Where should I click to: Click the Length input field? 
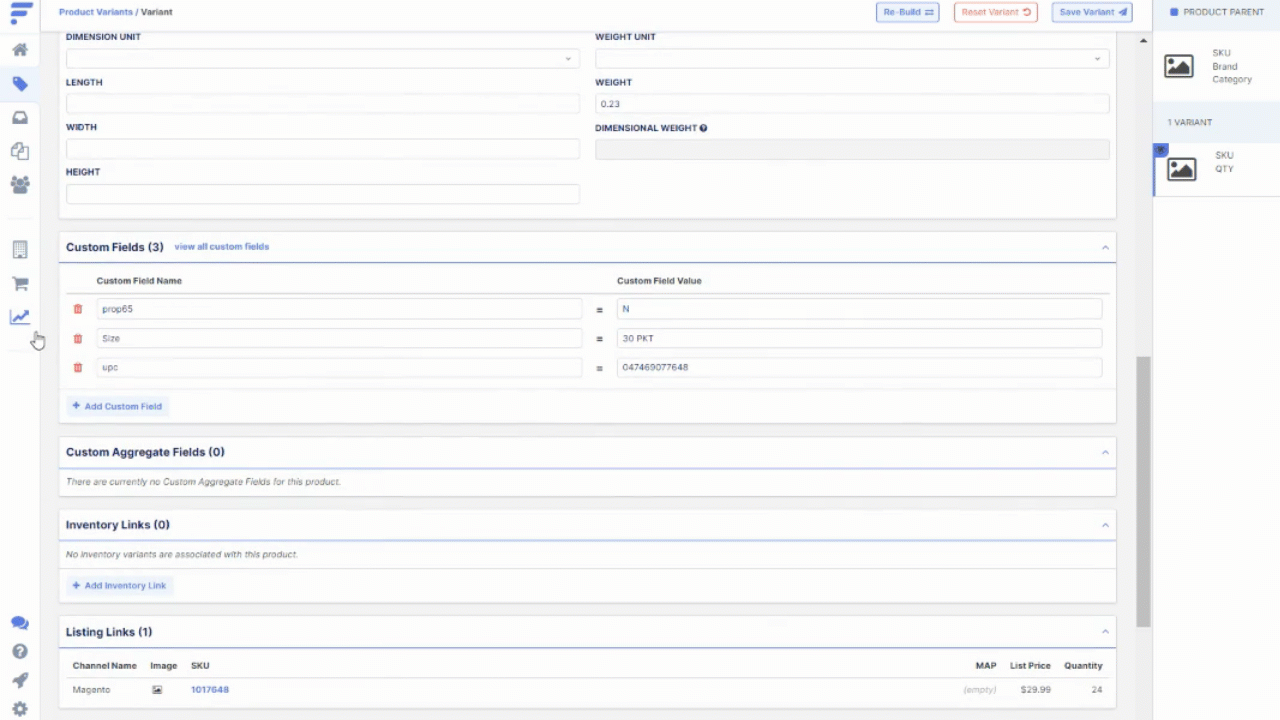pos(322,104)
